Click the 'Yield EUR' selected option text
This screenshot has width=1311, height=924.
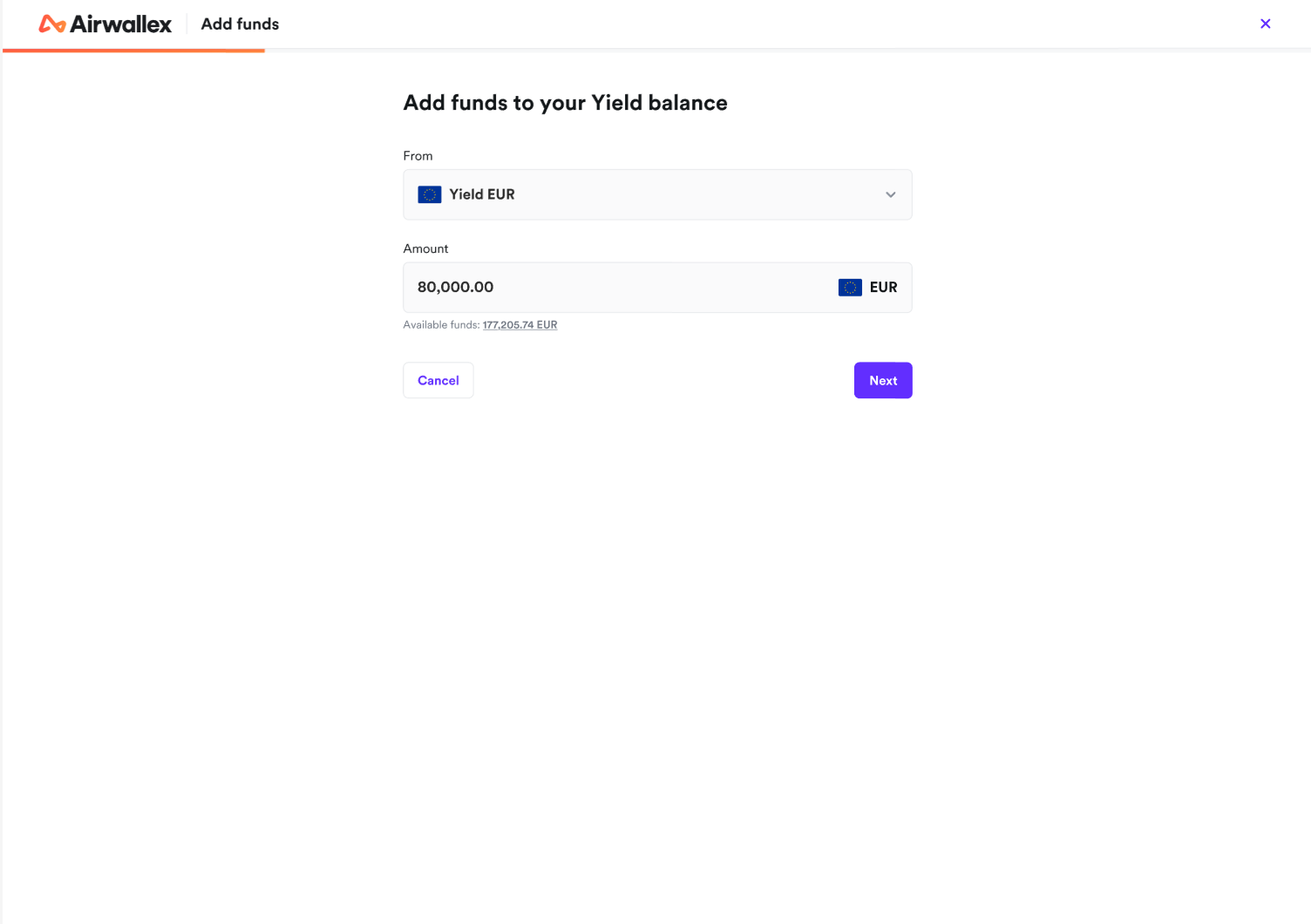482,194
